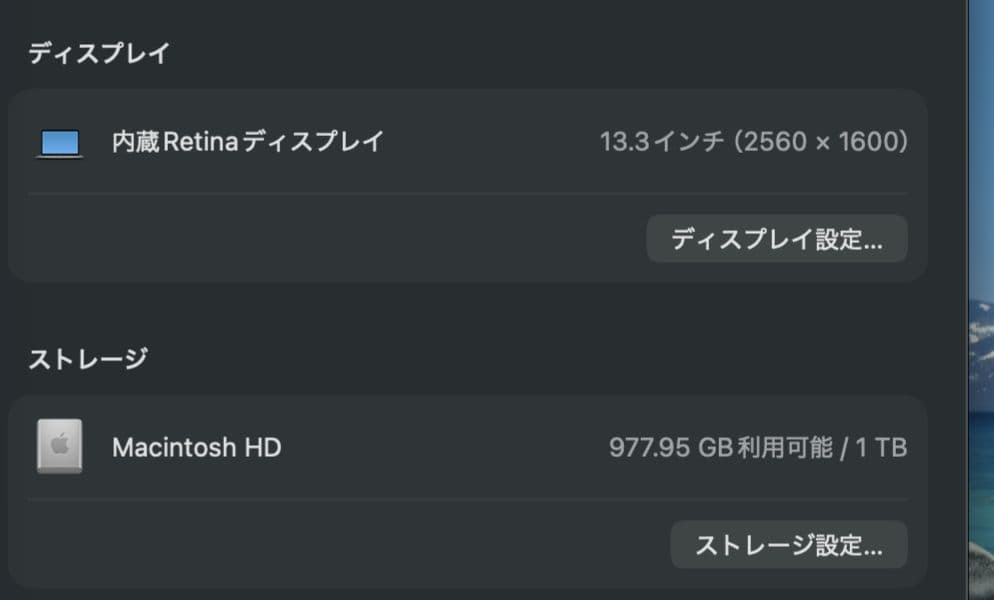
Task: Click the divider area below the display row
Action: click(x=468, y=190)
